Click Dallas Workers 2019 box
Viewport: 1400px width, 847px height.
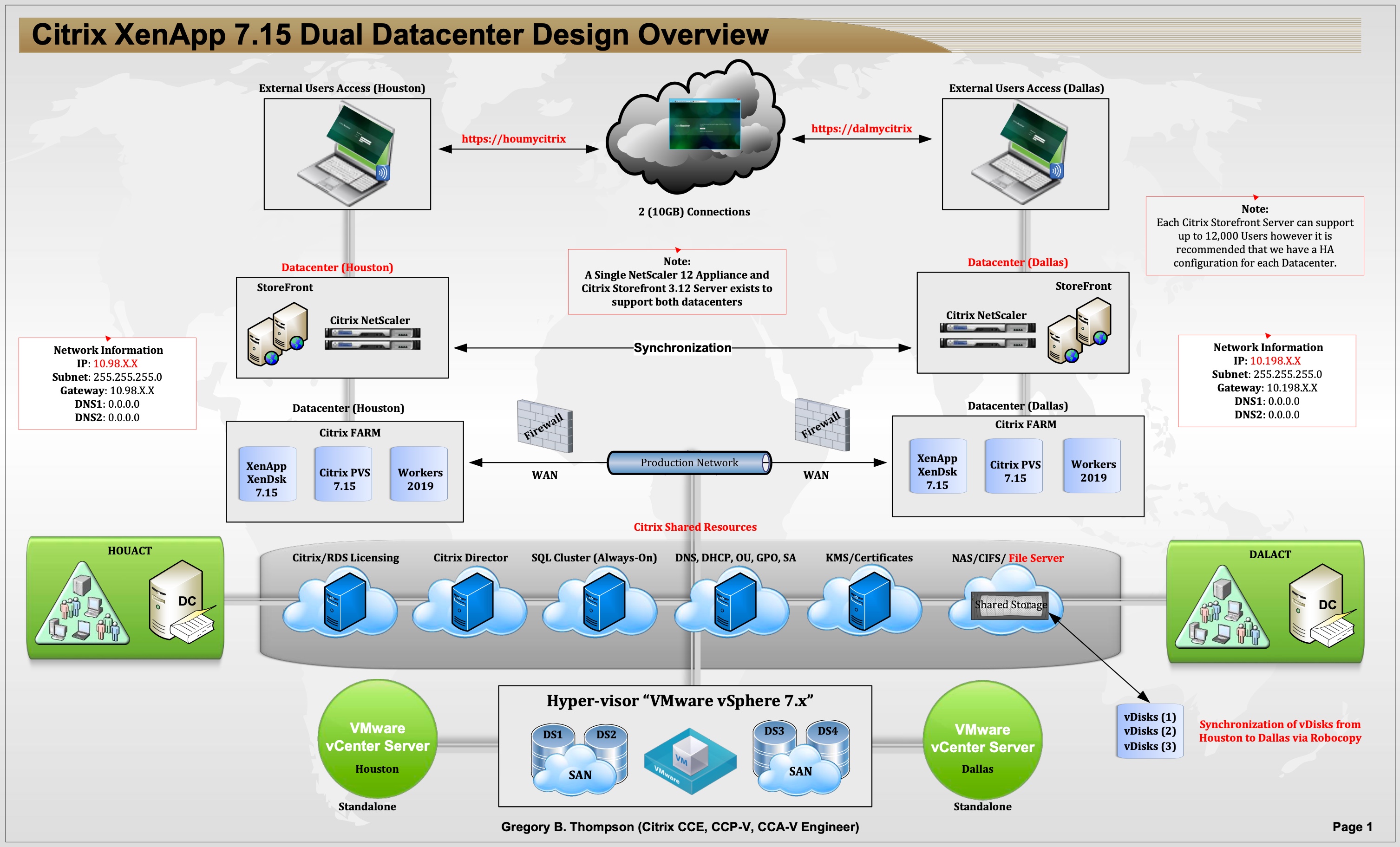[1092, 466]
